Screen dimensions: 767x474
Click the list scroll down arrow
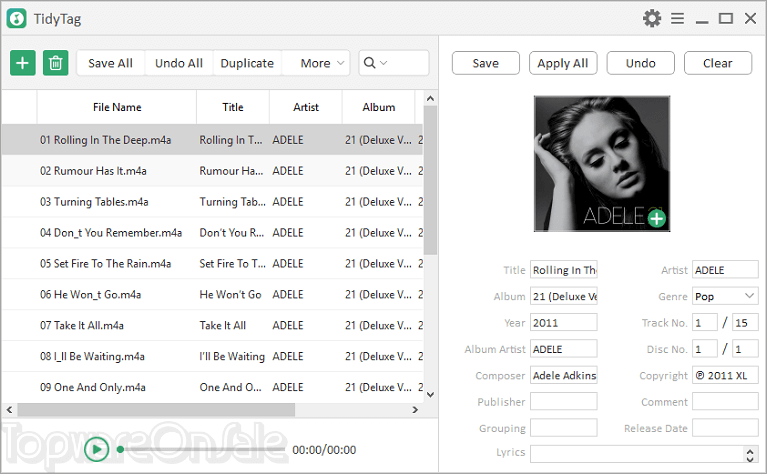coord(430,394)
